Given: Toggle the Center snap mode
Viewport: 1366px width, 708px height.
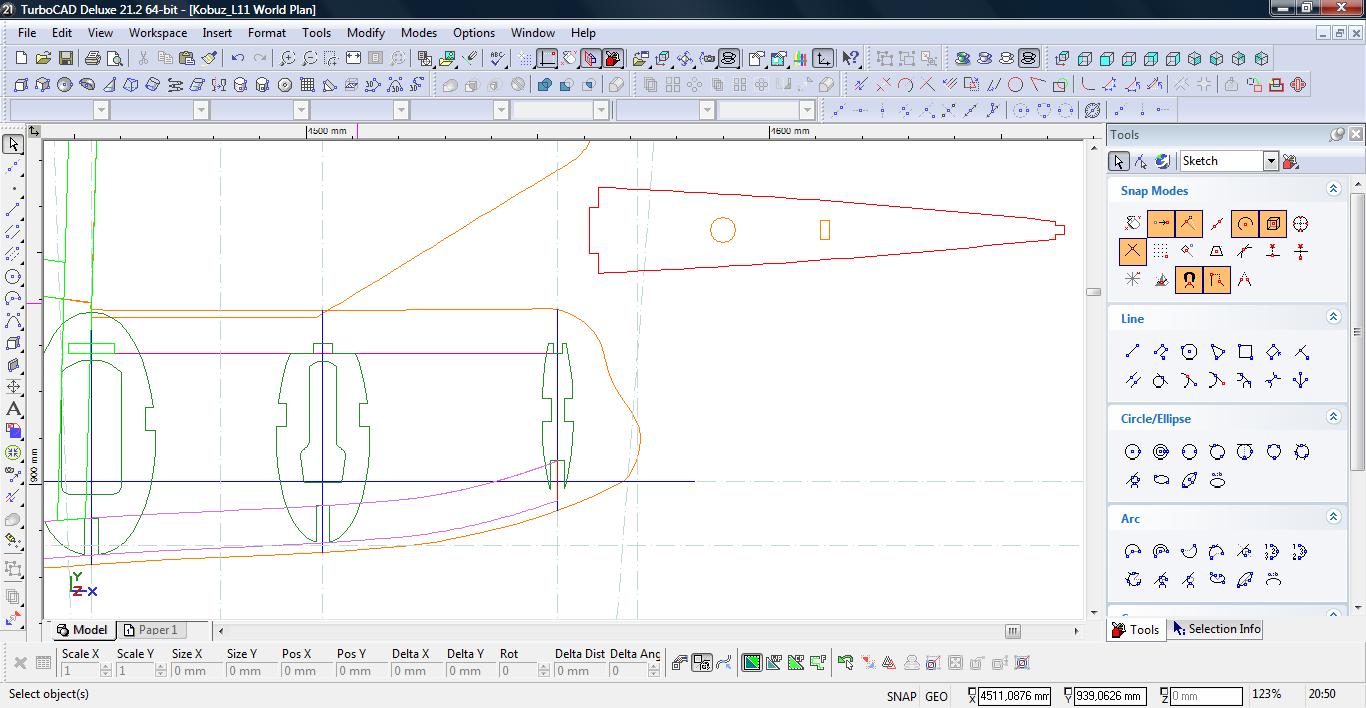Looking at the screenshot, I should click(1245, 224).
